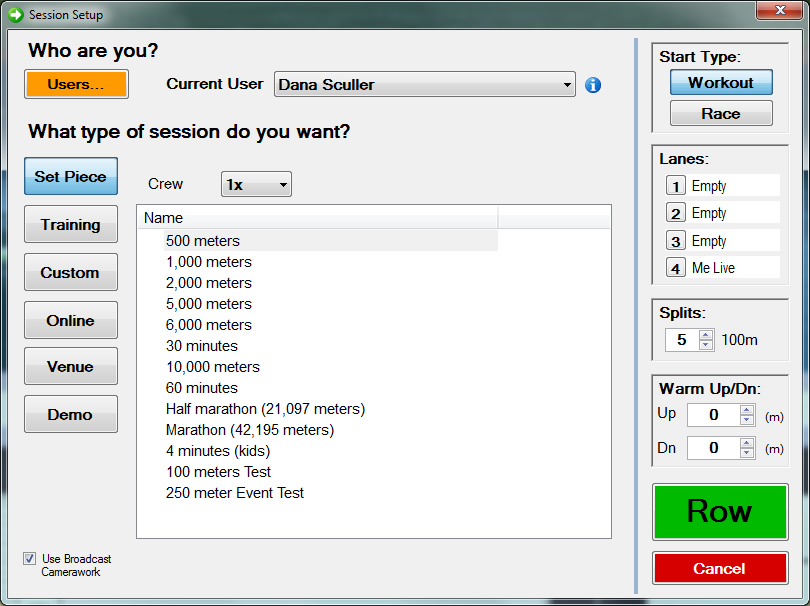Select Race start type

720,114
